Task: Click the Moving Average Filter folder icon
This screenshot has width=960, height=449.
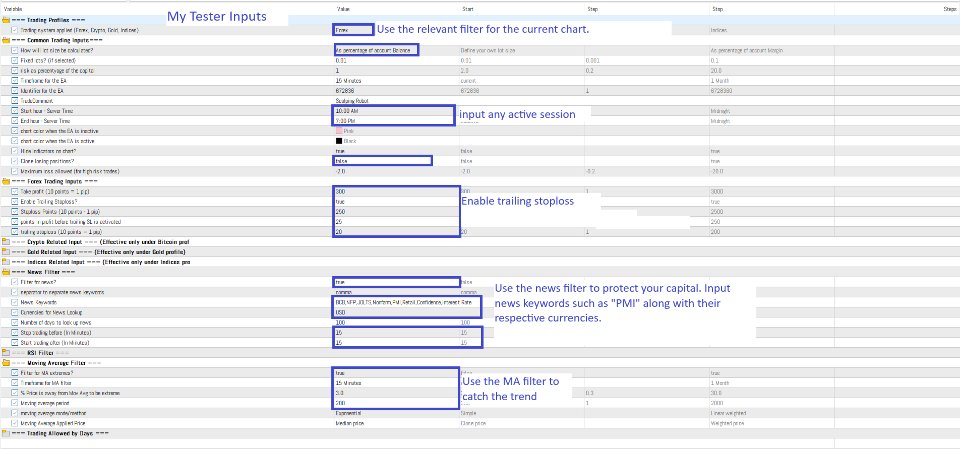Action: point(5,362)
